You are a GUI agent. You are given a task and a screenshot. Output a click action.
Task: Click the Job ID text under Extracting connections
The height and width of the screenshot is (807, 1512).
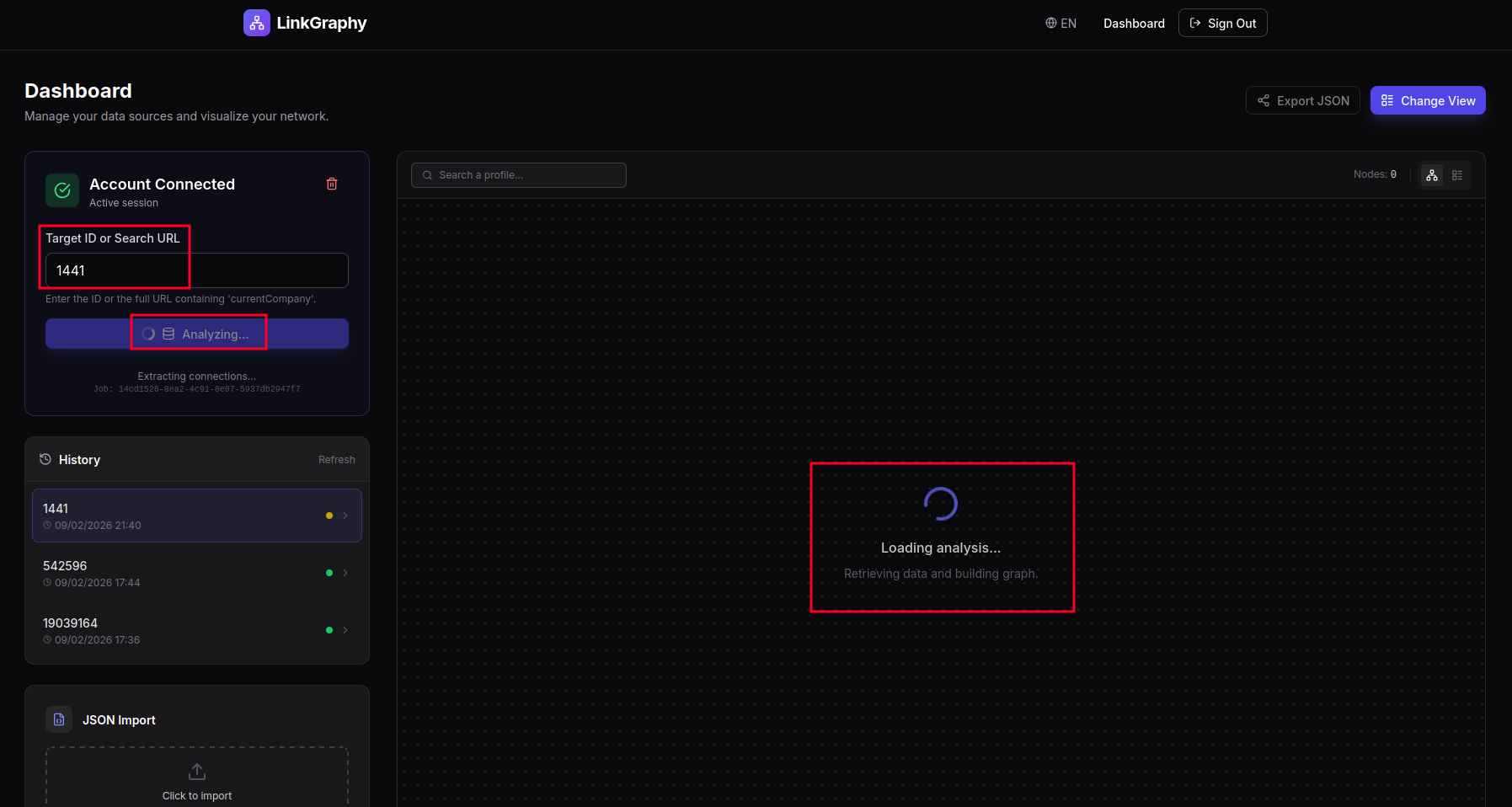point(197,389)
